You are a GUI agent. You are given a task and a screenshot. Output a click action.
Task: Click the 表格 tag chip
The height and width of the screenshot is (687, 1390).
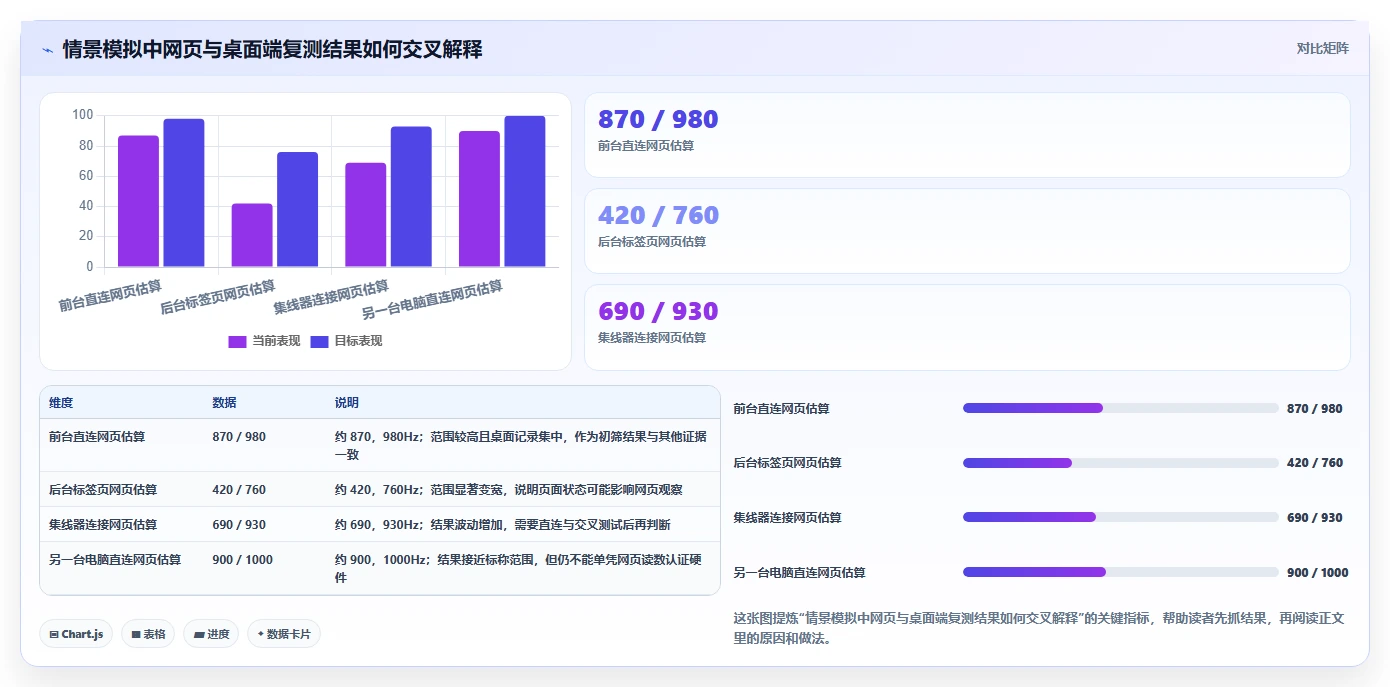[148, 634]
